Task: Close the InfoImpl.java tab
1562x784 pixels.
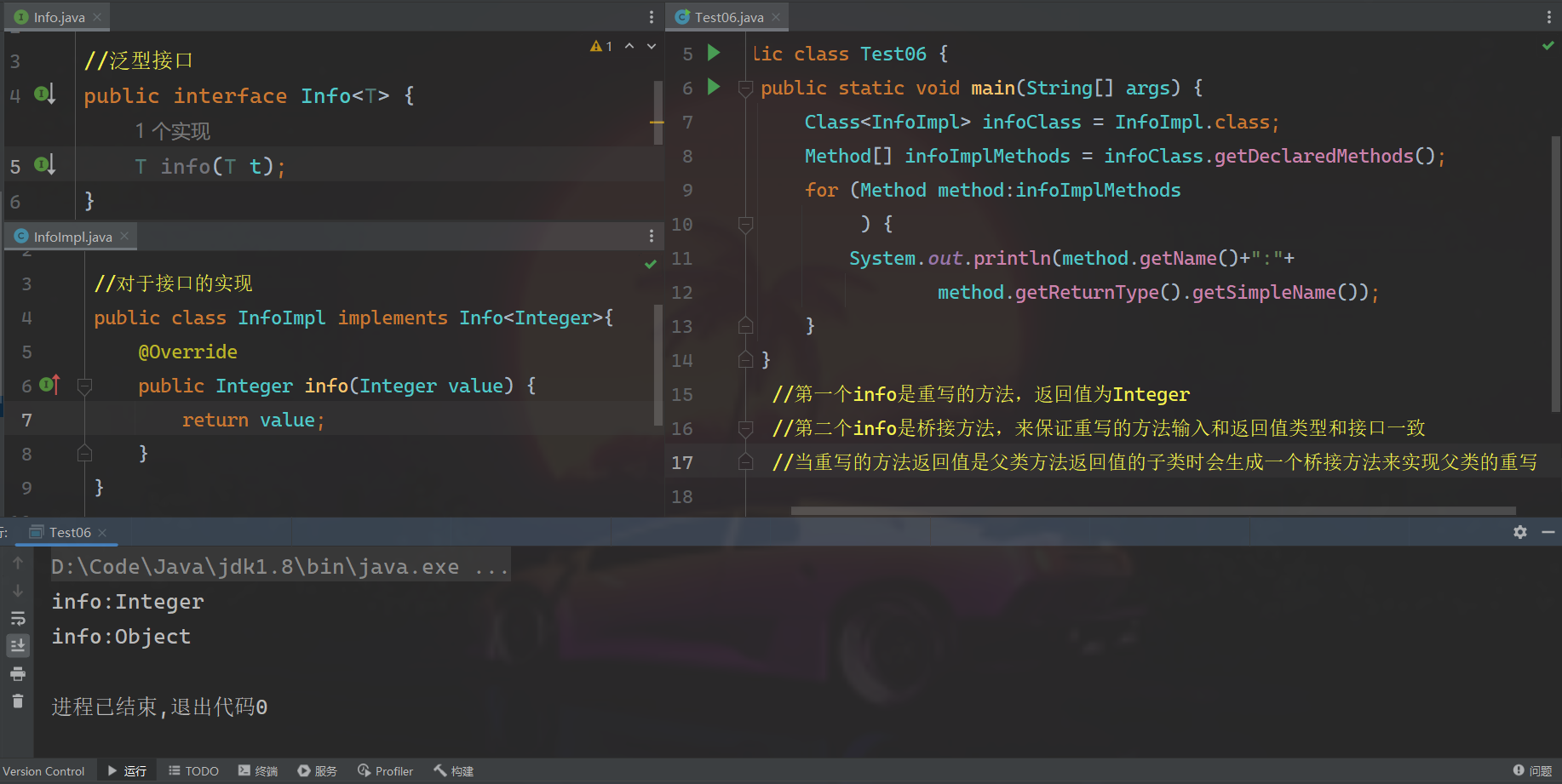Action: (x=124, y=237)
